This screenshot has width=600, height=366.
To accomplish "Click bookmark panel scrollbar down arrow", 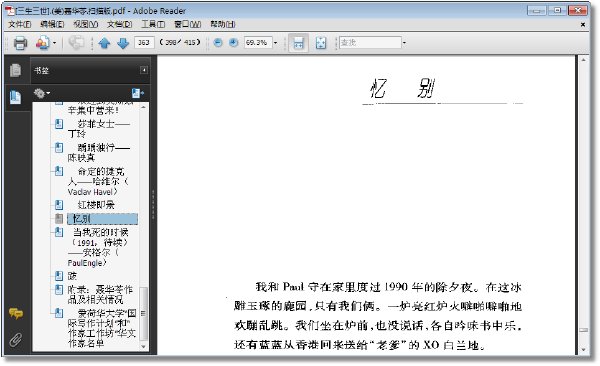I will (143, 346).
